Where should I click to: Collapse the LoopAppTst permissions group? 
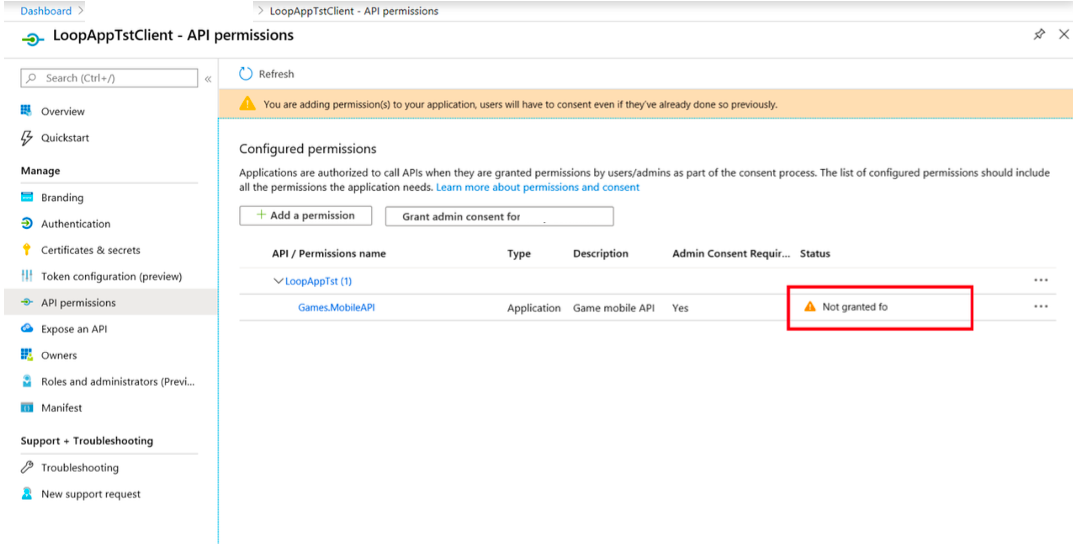click(x=278, y=281)
